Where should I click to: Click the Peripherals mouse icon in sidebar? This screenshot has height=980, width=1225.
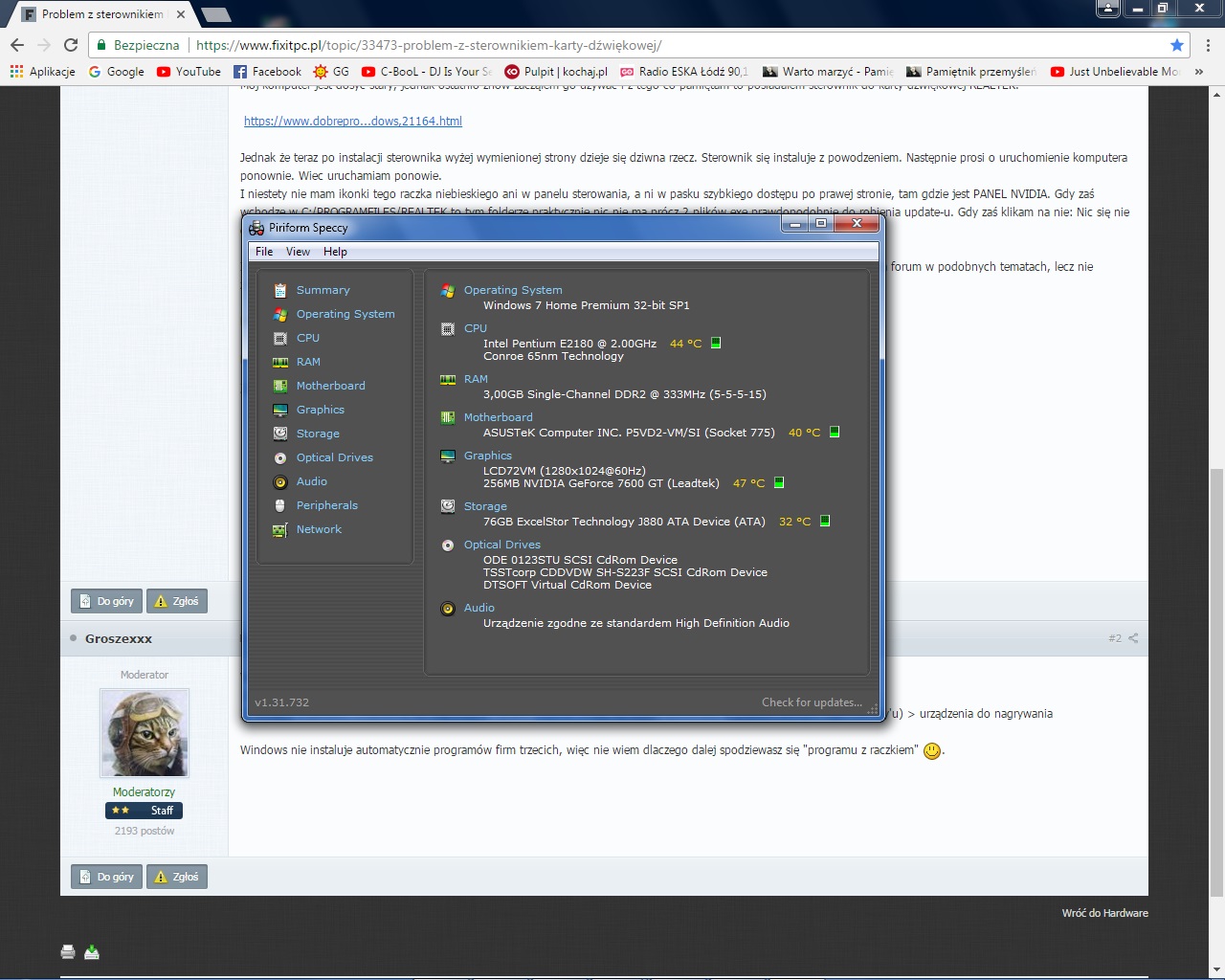point(280,505)
